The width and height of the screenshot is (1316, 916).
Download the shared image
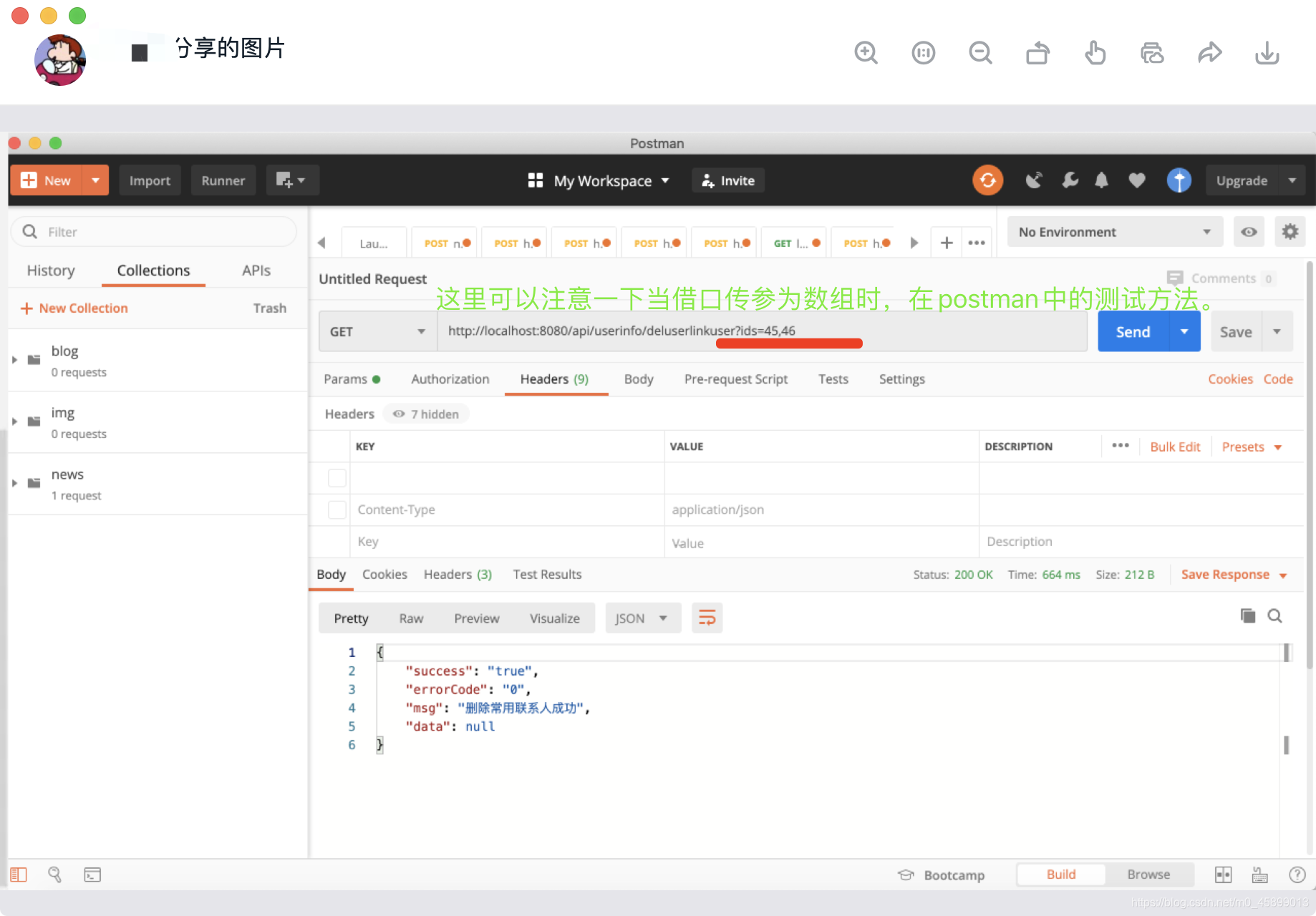pyautogui.click(x=1267, y=53)
